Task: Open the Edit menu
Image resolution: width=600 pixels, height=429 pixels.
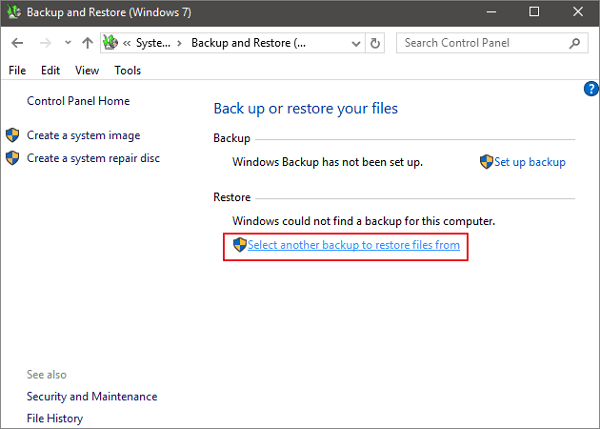Action: [x=51, y=71]
